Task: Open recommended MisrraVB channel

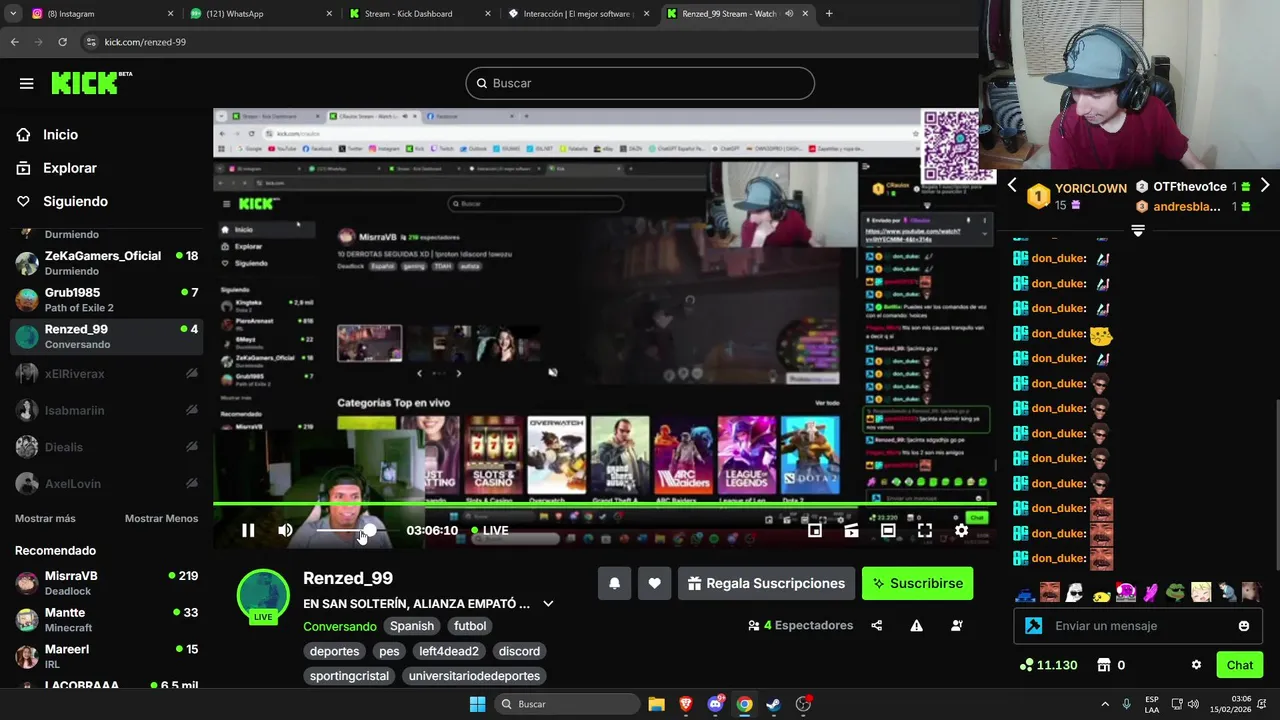Action: coord(106,583)
